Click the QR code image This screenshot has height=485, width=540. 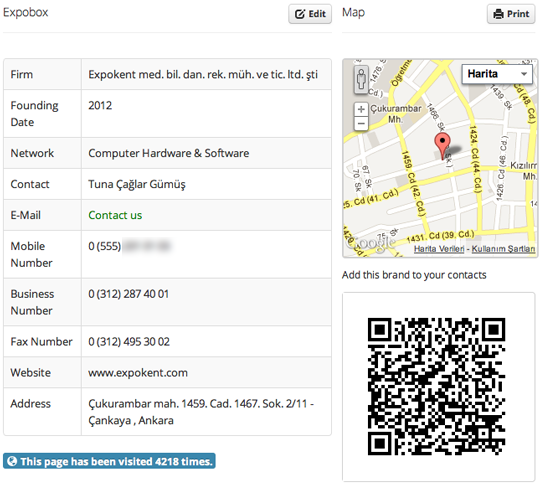436,386
